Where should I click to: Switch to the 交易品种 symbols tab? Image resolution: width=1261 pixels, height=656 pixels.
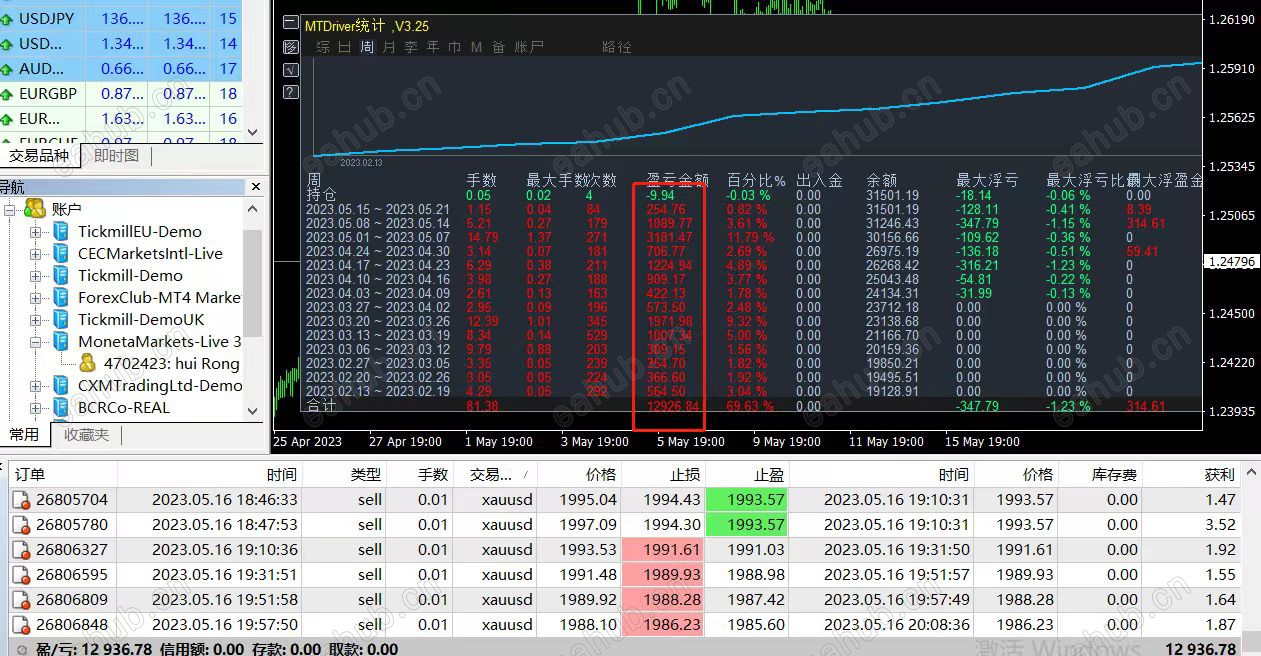pos(40,156)
